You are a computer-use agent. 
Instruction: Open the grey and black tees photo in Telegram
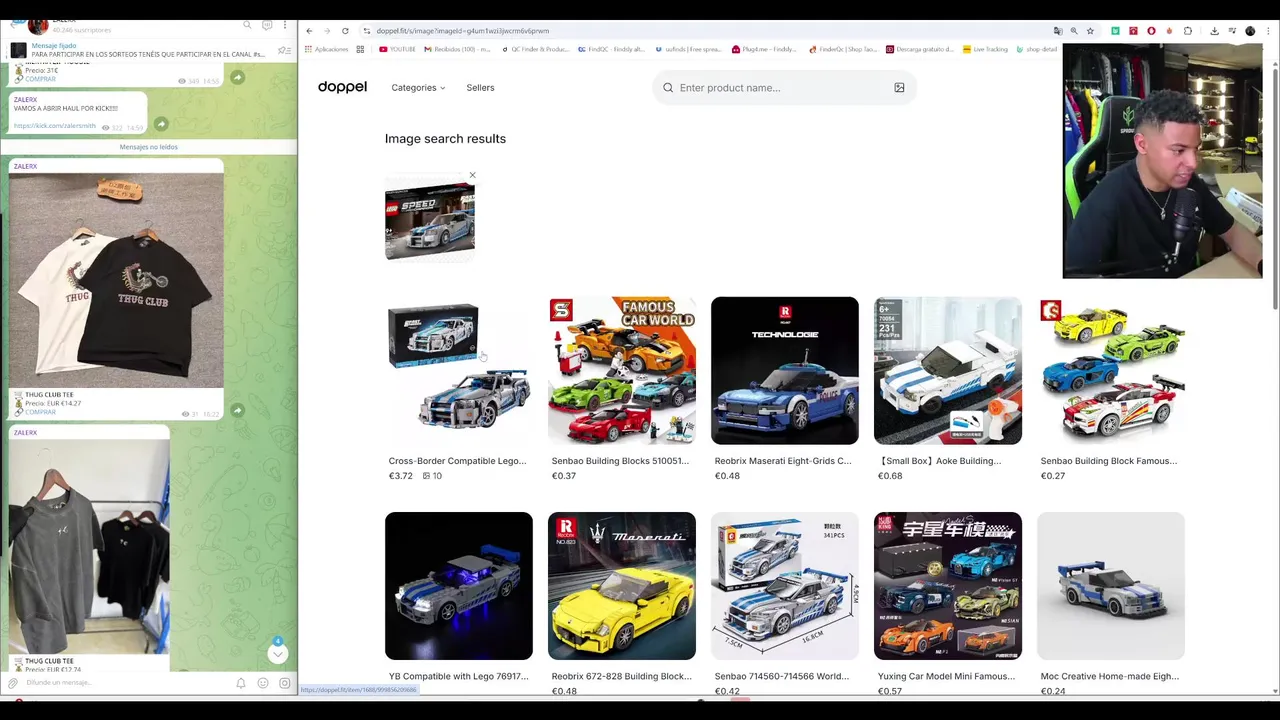(89, 547)
